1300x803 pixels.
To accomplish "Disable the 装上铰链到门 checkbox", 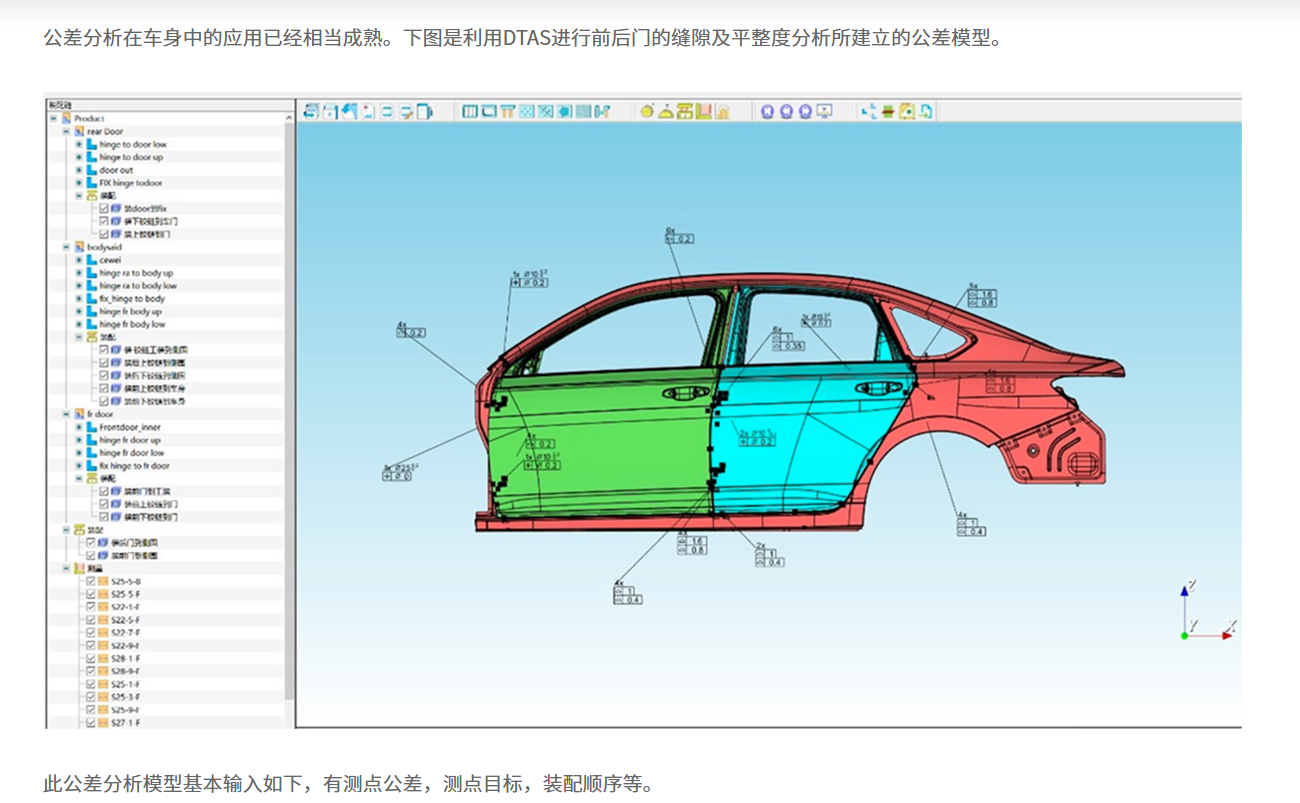I will (x=103, y=233).
